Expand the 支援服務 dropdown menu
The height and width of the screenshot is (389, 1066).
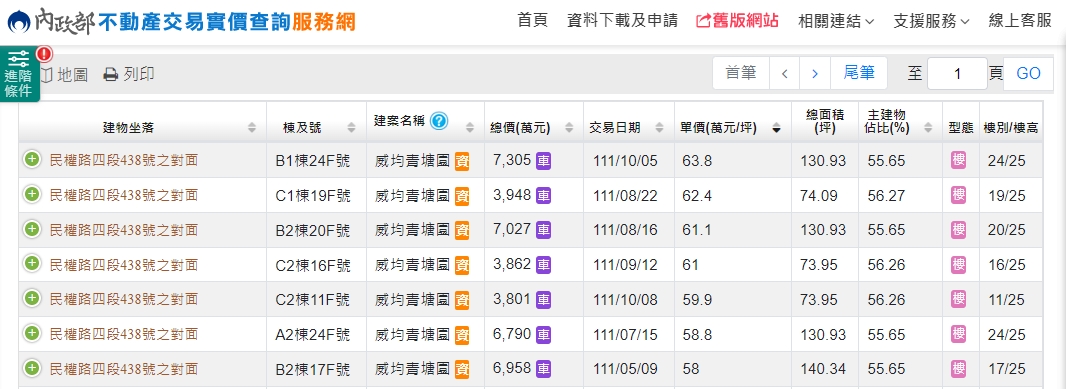point(931,21)
